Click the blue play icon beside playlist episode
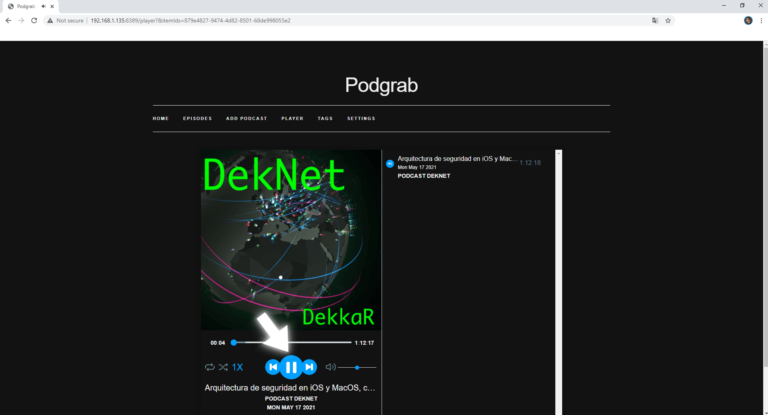 click(390, 163)
